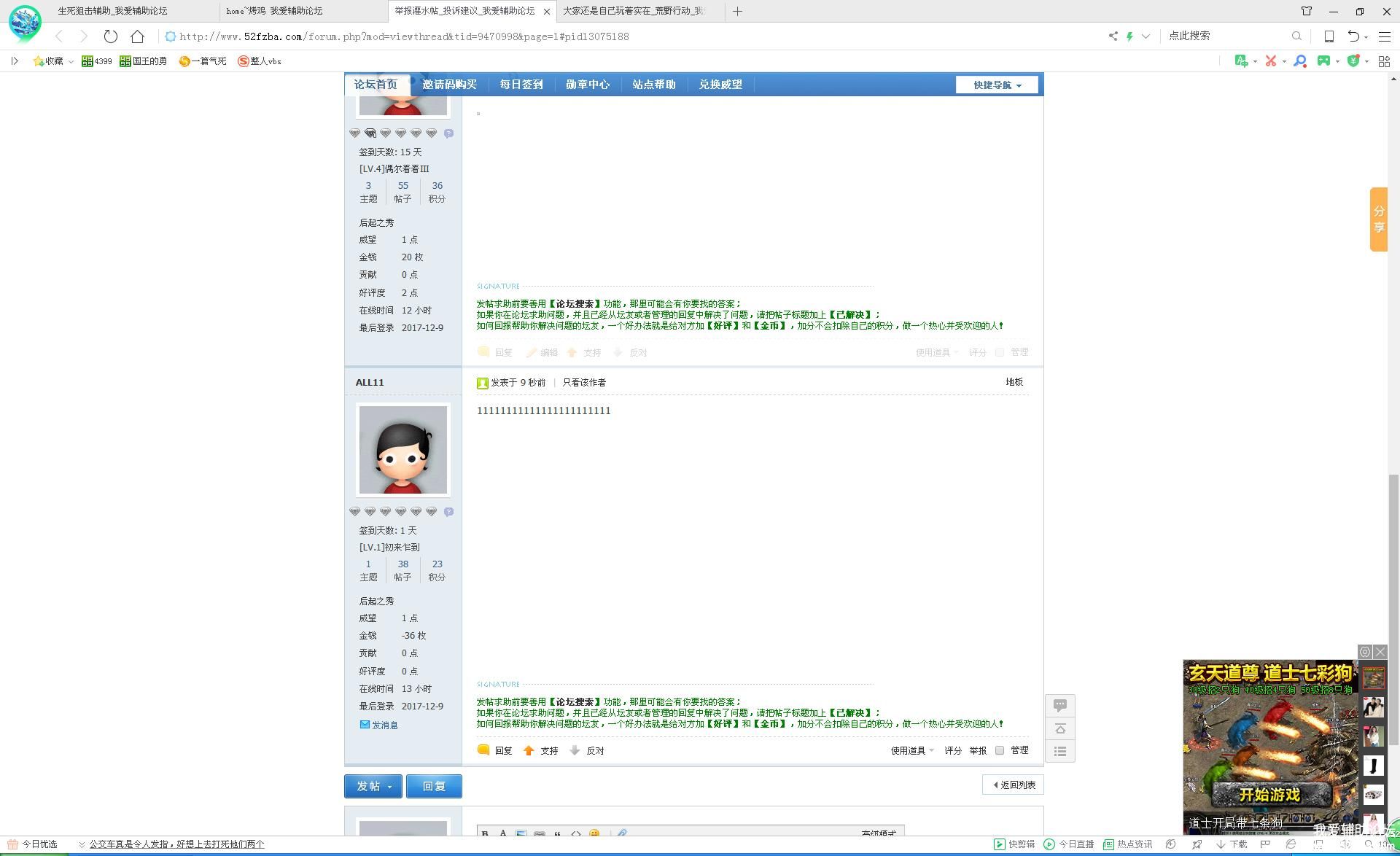Open the scissors screenshot dropdown arrow
Image resolution: width=1400 pixels, height=856 pixels.
click(1284, 61)
